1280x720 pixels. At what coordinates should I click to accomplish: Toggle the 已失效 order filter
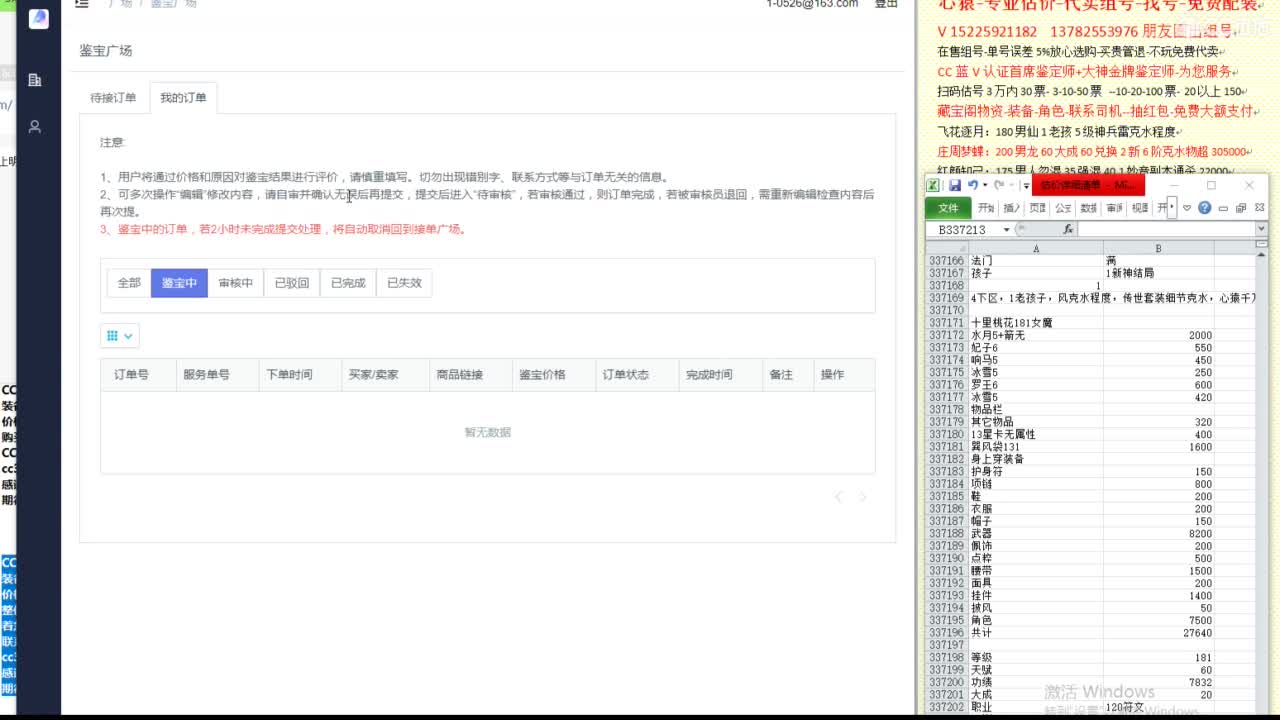point(404,282)
